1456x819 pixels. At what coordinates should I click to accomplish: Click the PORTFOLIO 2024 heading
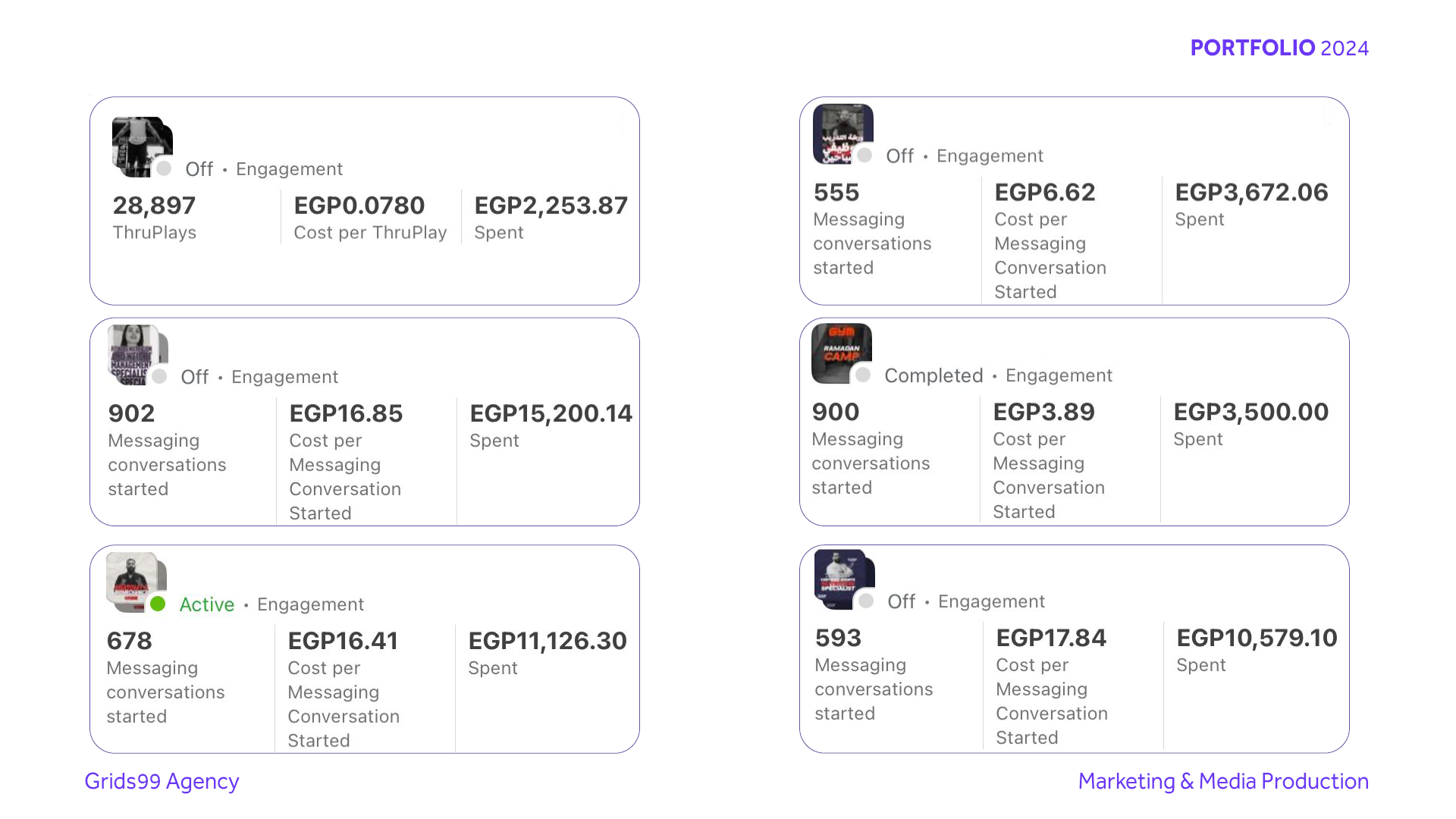click(1279, 48)
